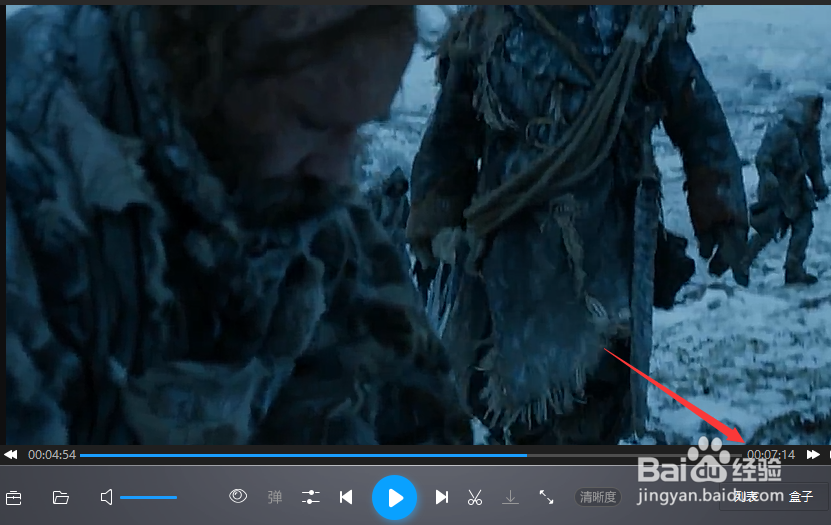
Task: Mute audio with the speaker icon
Action: 107,497
